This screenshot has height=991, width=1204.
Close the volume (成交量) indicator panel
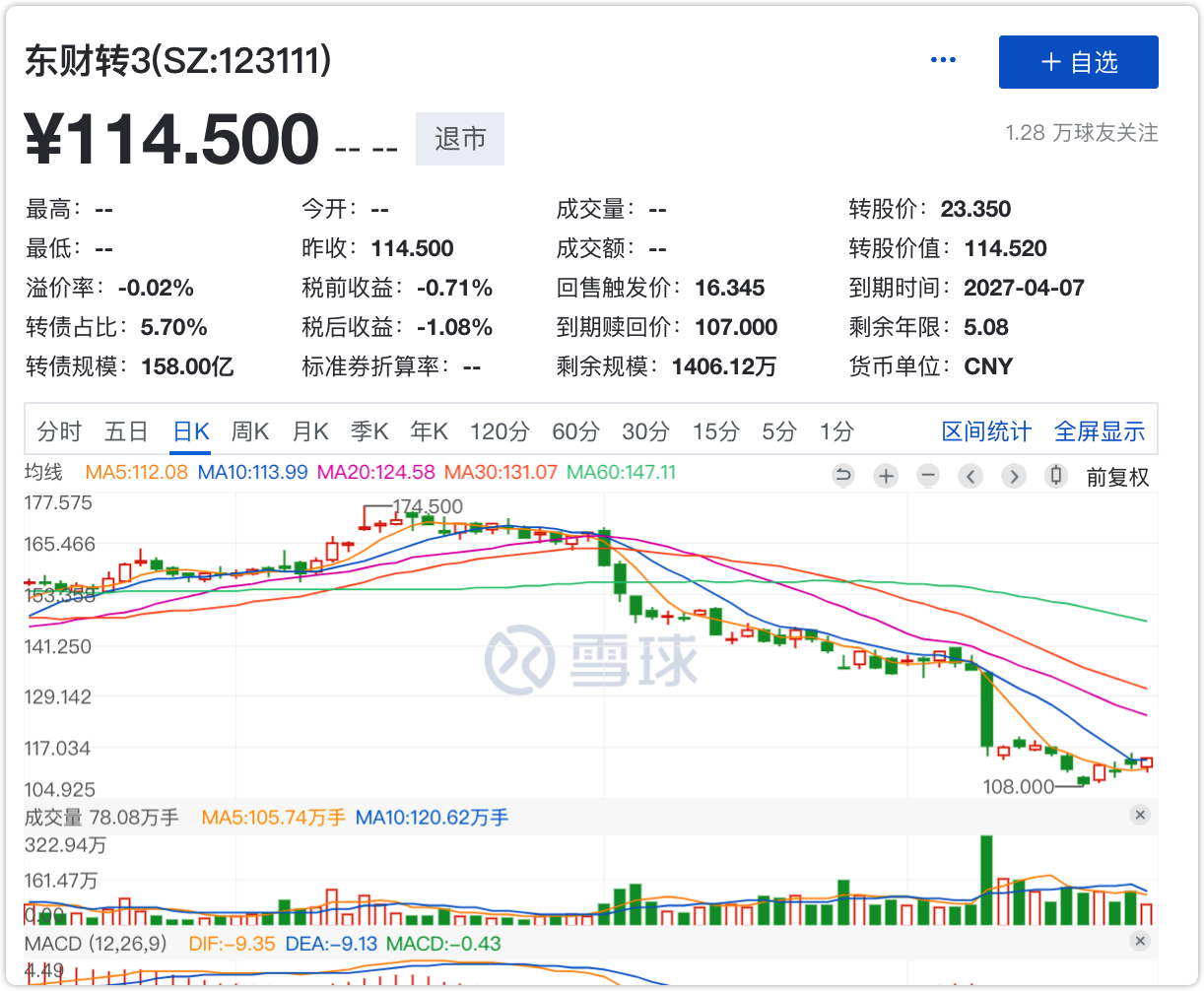pos(1140,815)
